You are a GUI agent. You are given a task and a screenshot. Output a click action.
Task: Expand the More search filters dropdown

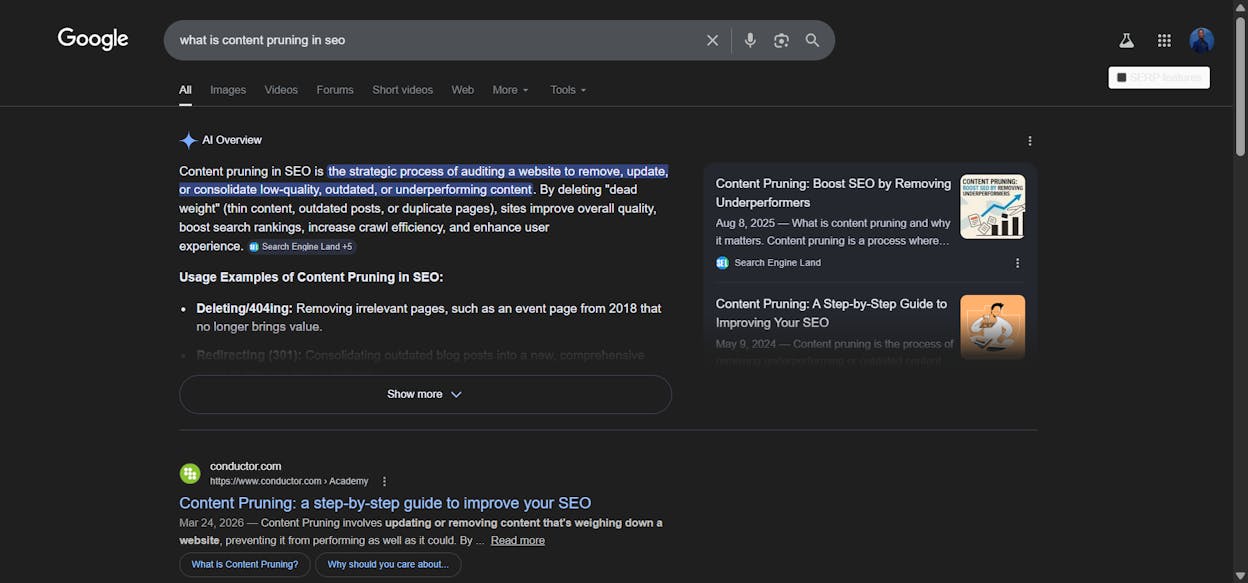[510, 90]
